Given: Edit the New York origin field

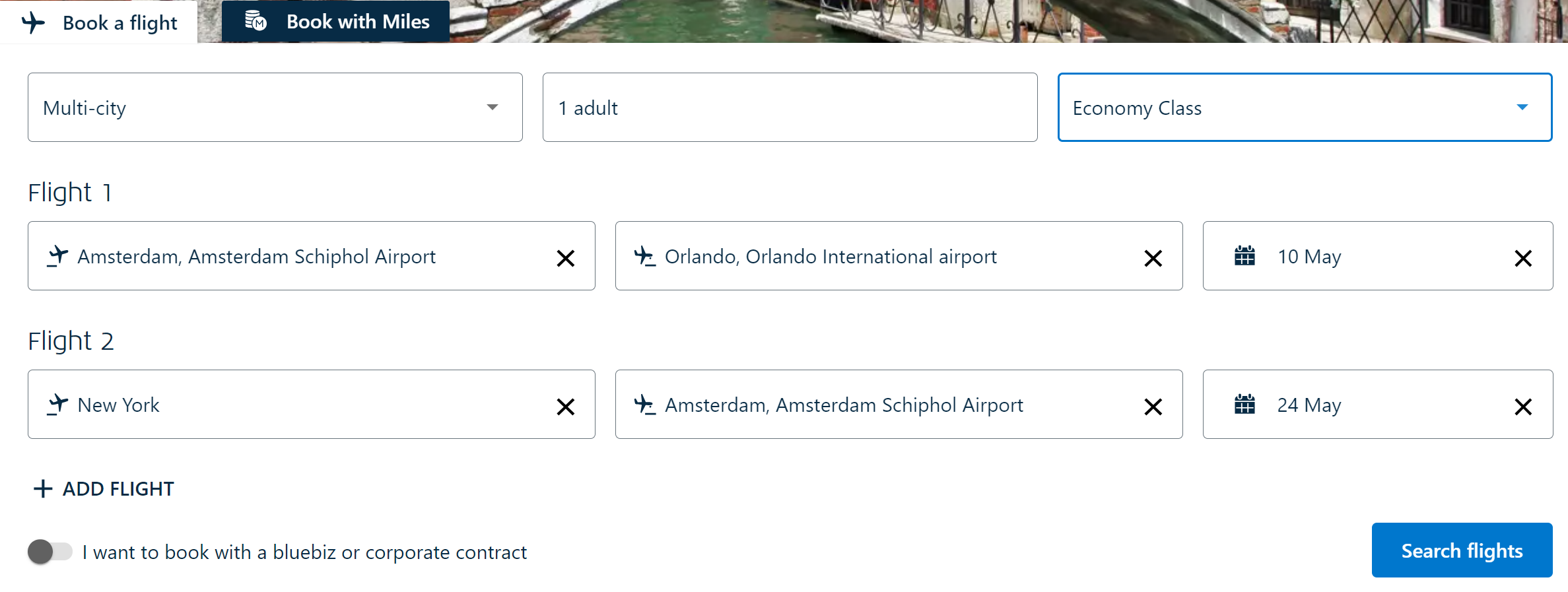Looking at the screenshot, I should click(297, 405).
